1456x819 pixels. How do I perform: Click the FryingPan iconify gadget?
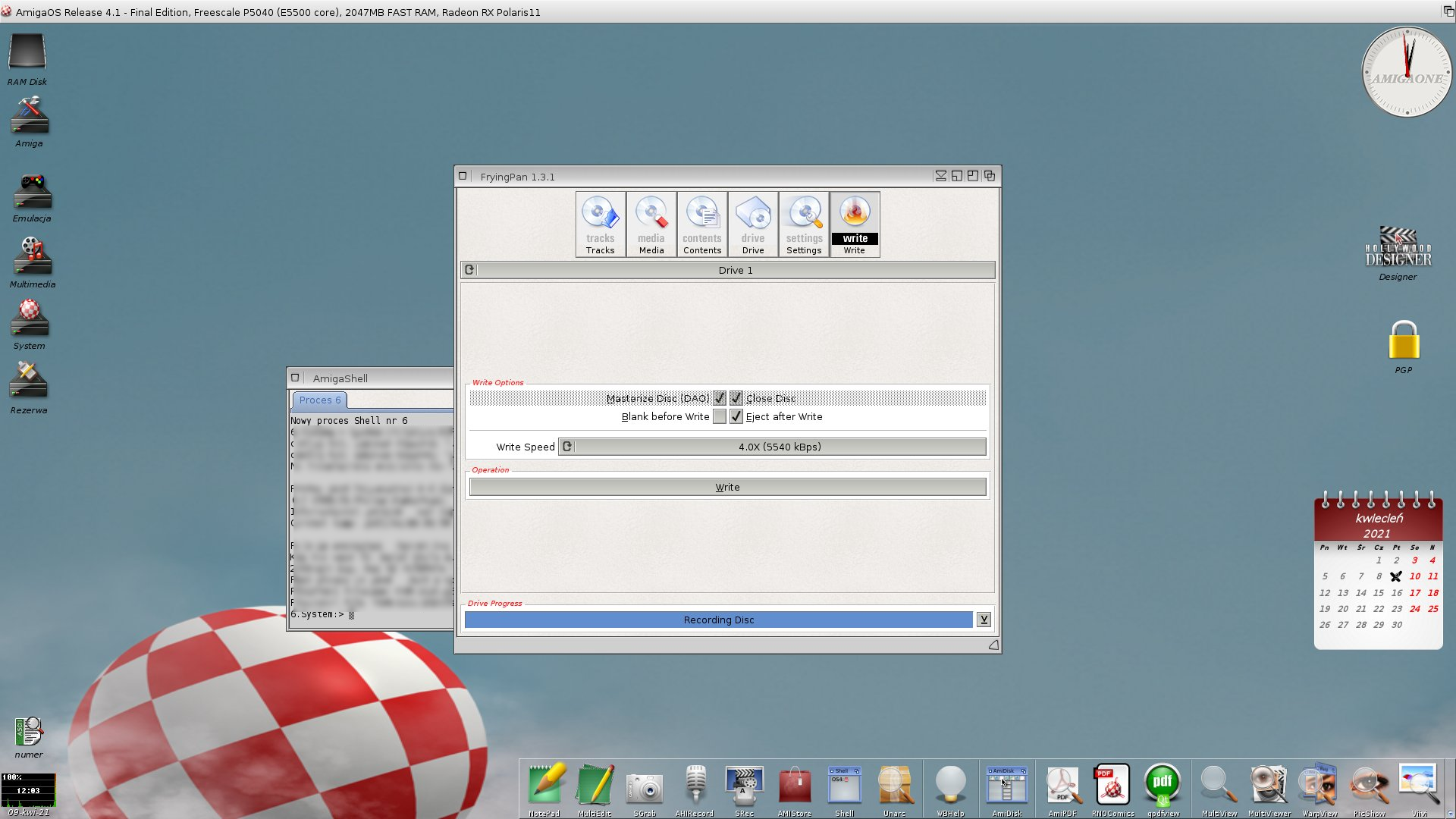940,176
